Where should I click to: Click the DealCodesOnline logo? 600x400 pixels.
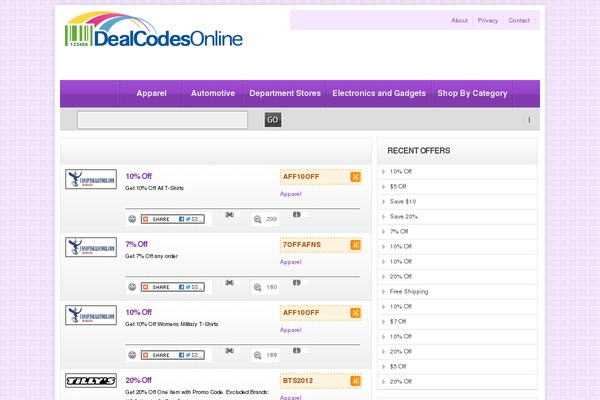tap(153, 30)
